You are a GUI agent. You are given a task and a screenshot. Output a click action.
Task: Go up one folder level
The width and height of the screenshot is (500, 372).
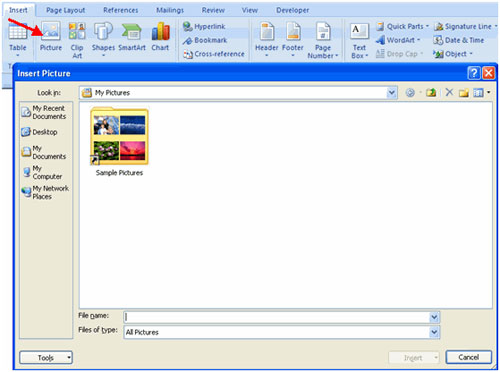(x=431, y=92)
